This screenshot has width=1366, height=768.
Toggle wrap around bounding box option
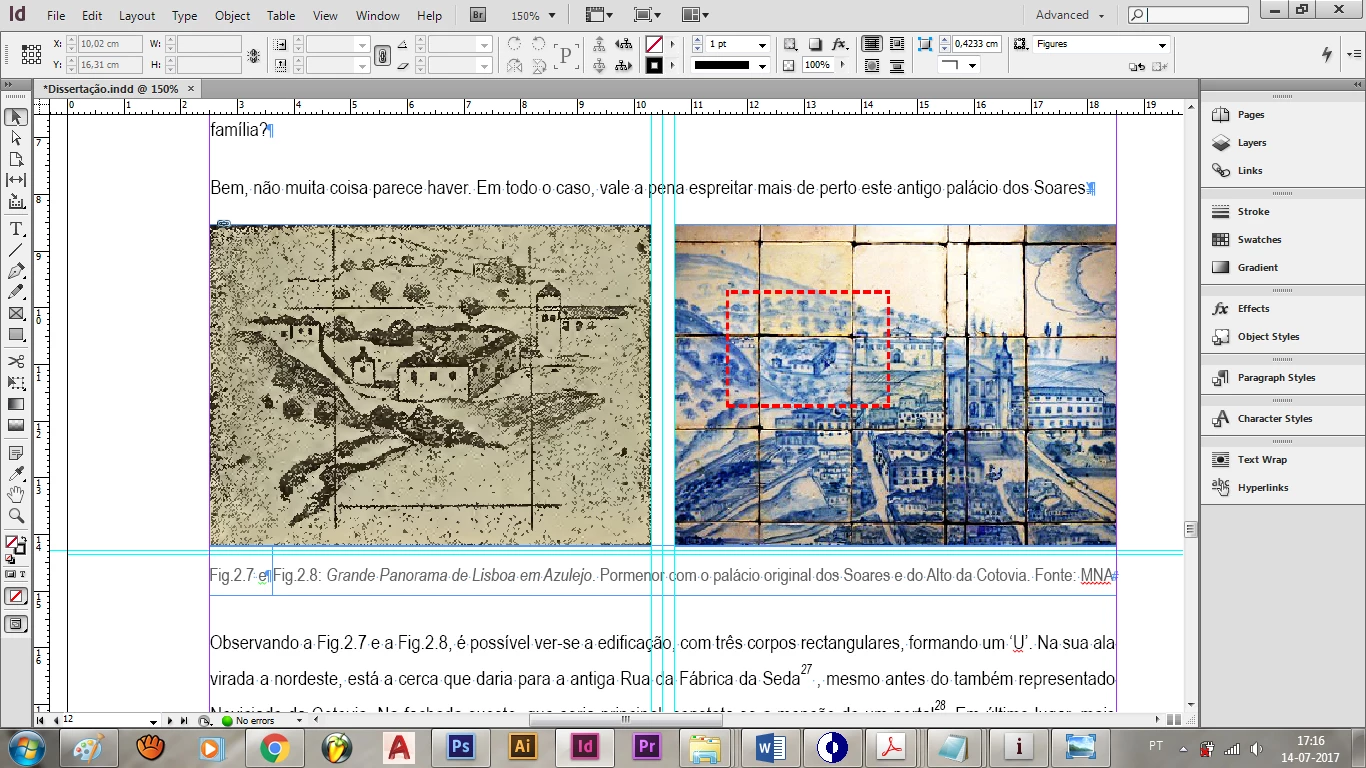[x=897, y=44]
